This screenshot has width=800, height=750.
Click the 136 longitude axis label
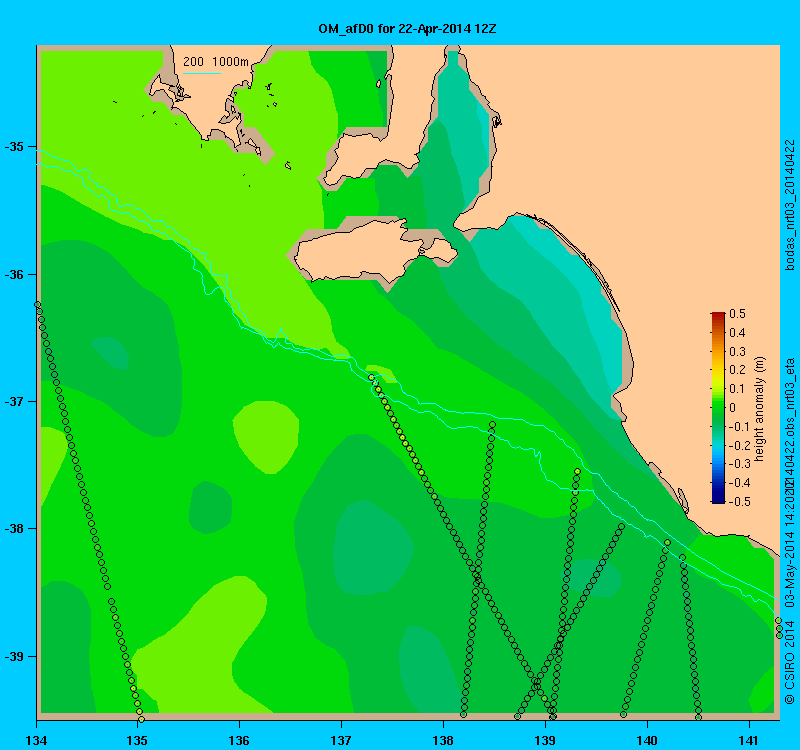[x=239, y=740]
